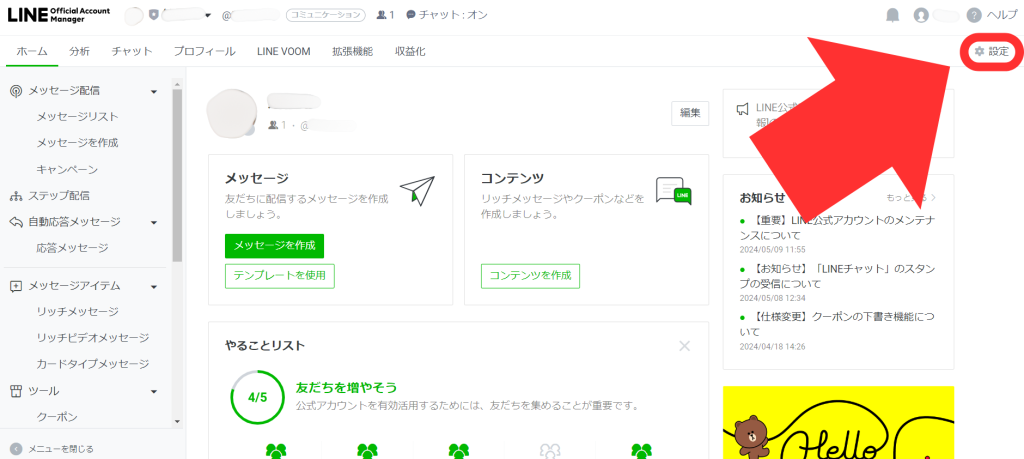The image size is (1024, 459).
Task: Click the megaphone announcement icon
Action: 743,109
